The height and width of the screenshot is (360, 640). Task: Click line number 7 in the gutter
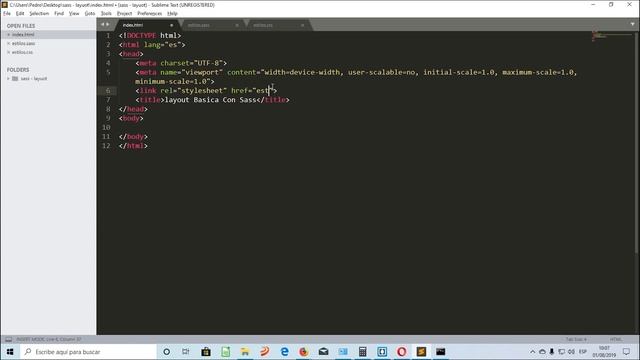108,100
